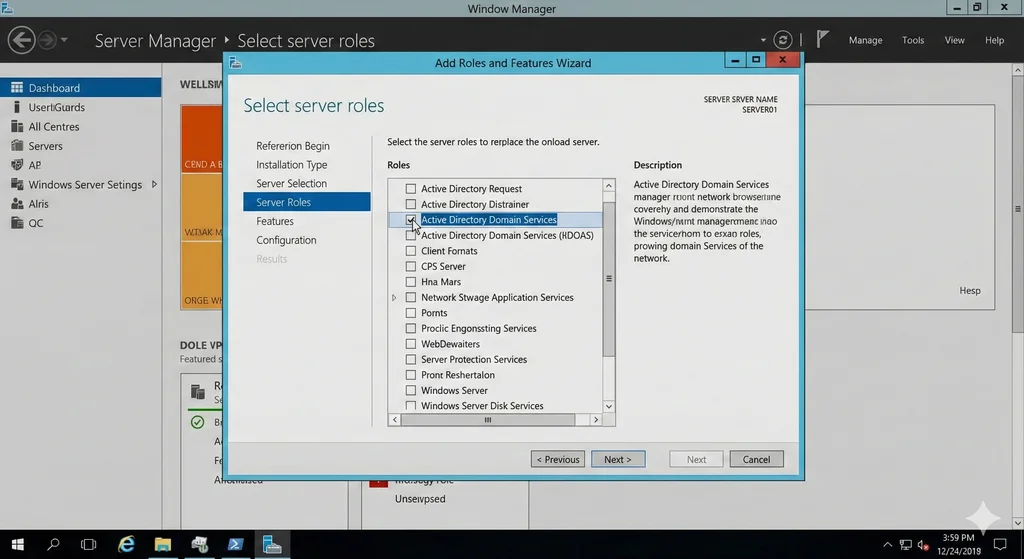Click the highlighted Next > button
Image resolution: width=1024 pixels, height=559 pixels.
coord(618,459)
